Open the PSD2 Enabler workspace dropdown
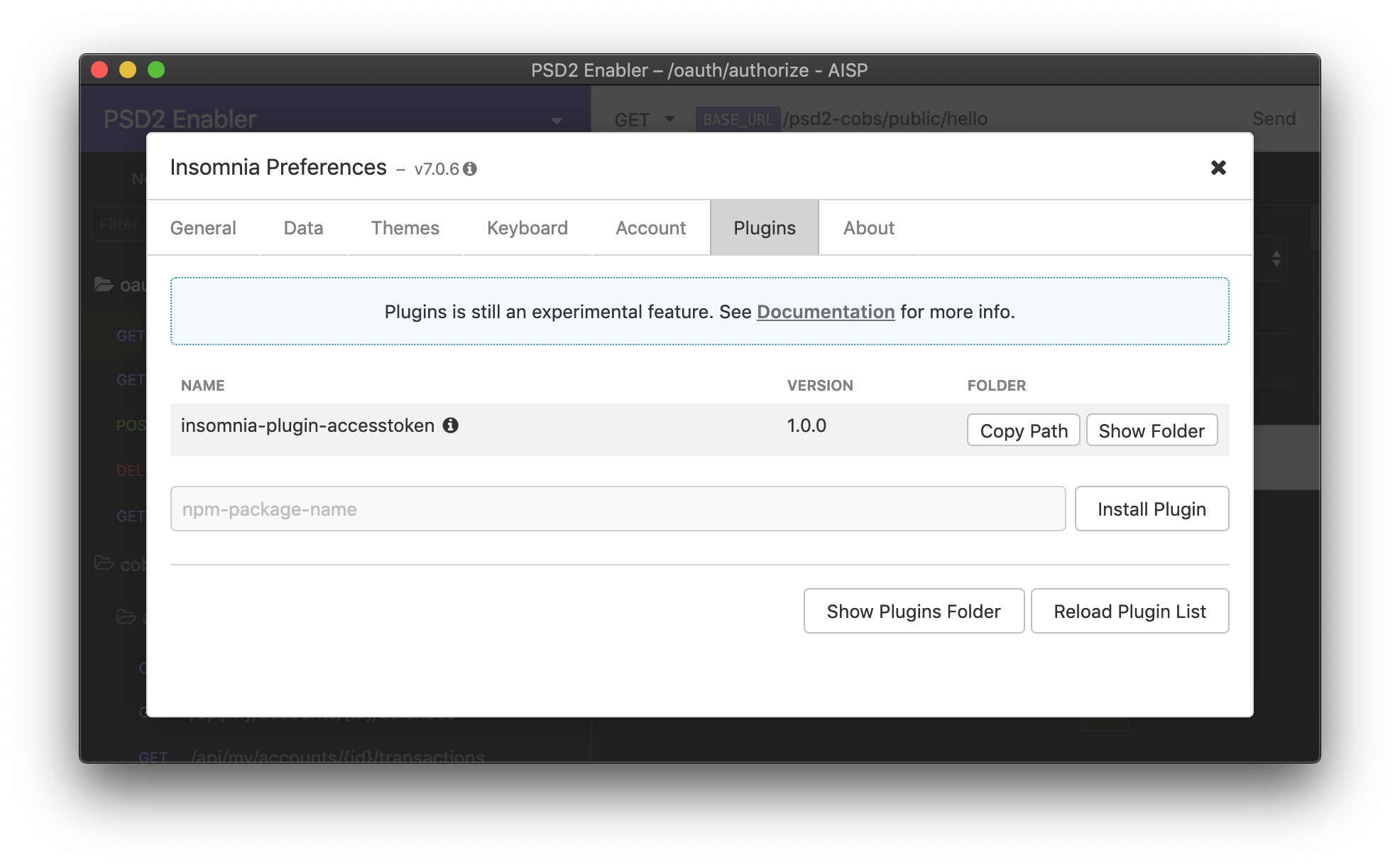The height and width of the screenshot is (868, 1400). [x=557, y=121]
